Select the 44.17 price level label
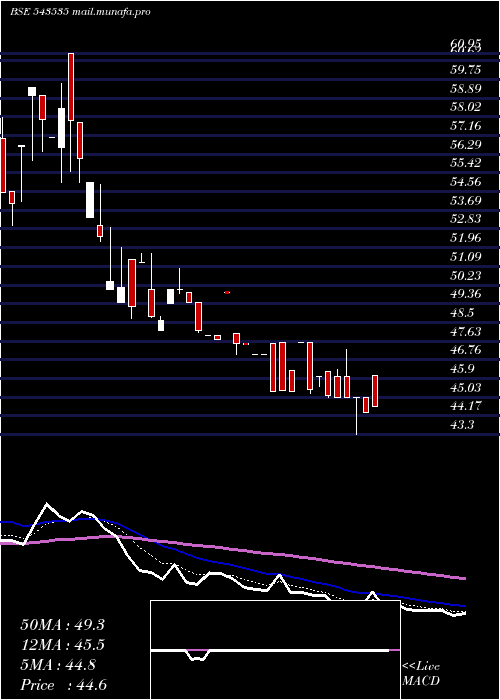The image size is (500, 700). point(466,406)
